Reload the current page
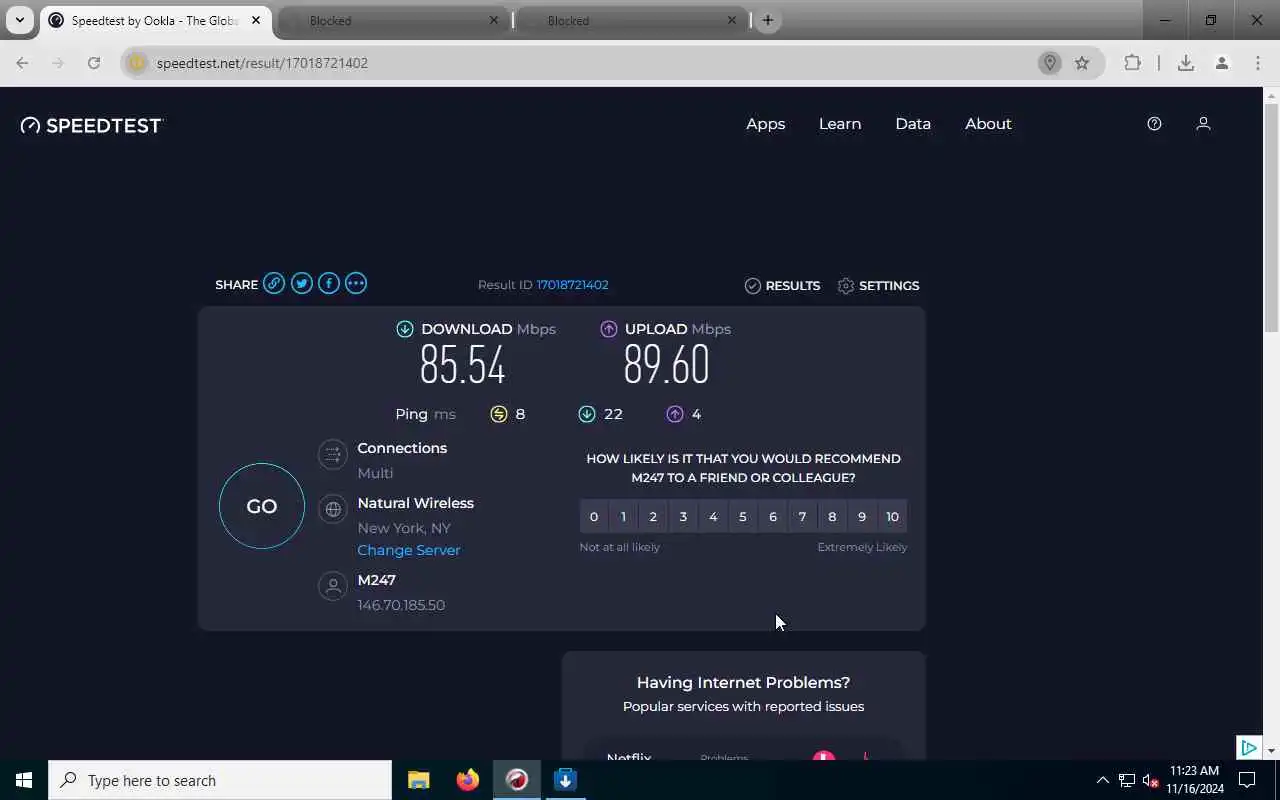 click(93, 63)
